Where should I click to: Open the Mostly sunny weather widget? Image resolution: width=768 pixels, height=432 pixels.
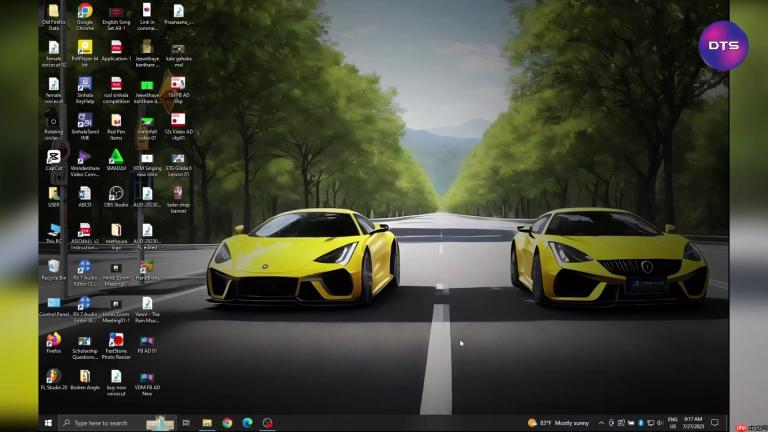pyautogui.click(x=558, y=423)
